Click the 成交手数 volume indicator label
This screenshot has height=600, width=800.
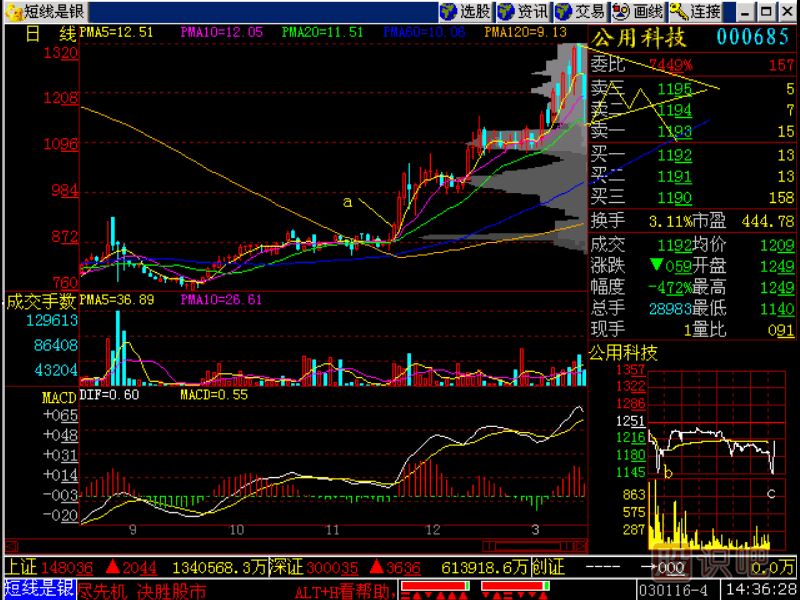point(40,300)
